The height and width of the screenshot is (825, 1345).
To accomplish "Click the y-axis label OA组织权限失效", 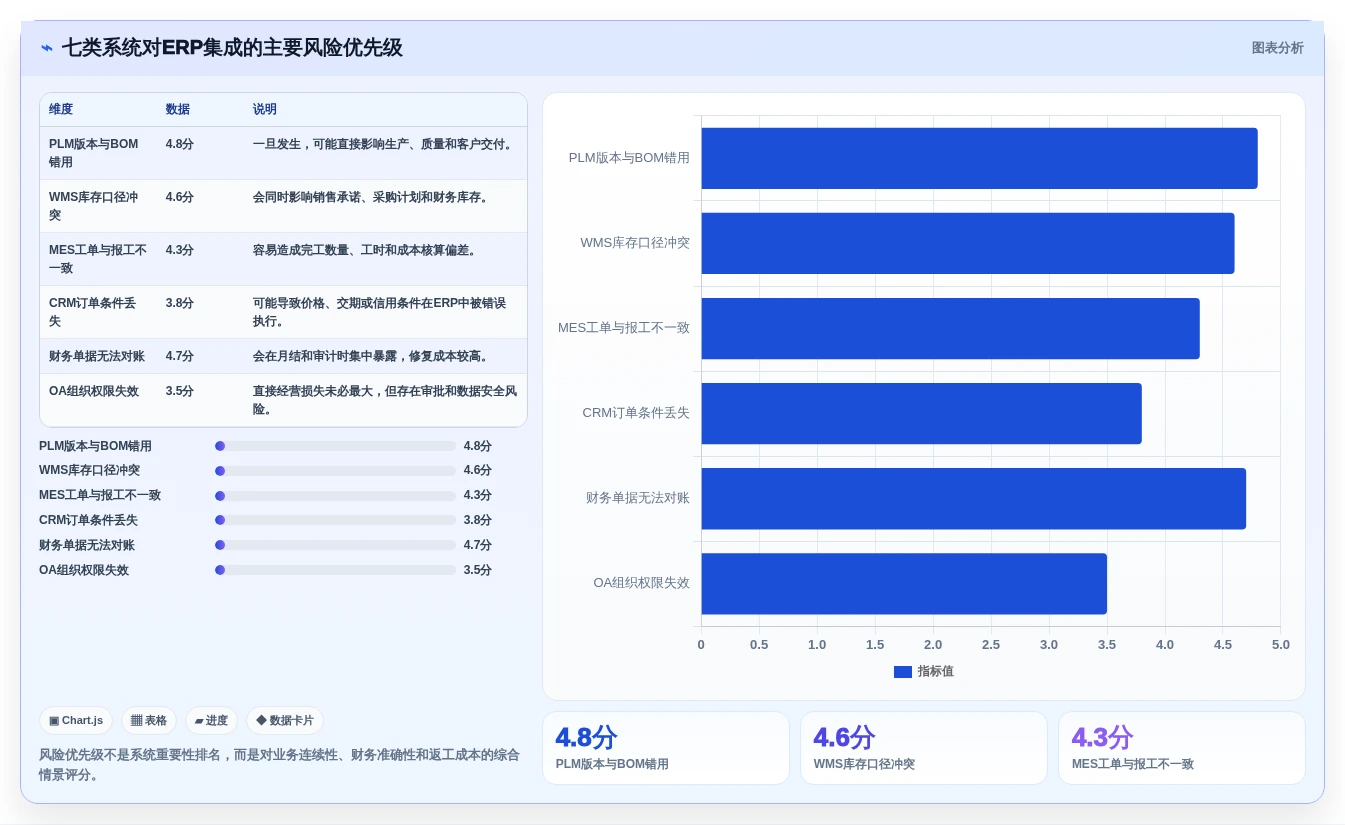I will coord(641,583).
